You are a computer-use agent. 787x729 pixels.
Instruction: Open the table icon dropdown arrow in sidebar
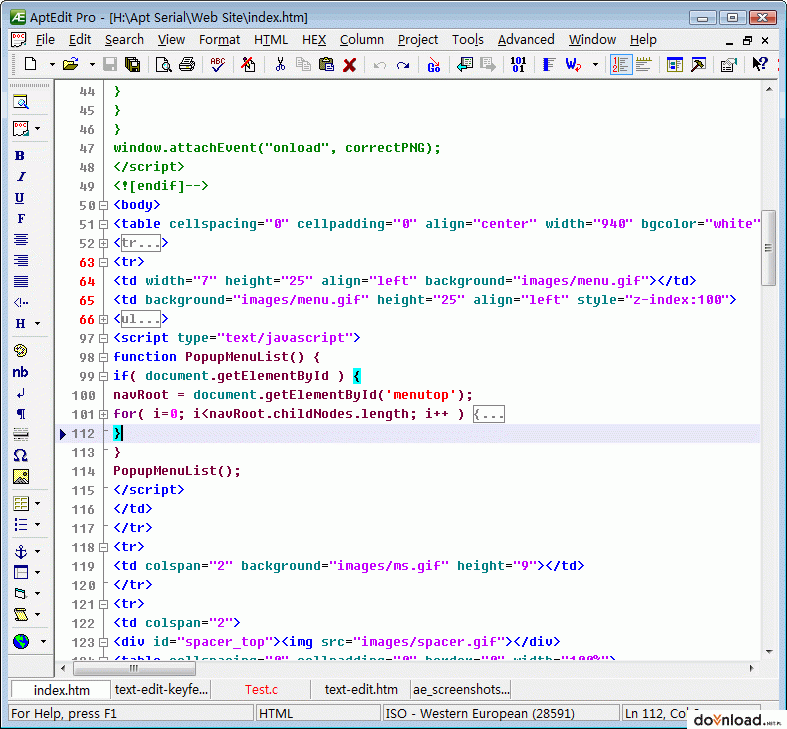click(x=38, y=503)
